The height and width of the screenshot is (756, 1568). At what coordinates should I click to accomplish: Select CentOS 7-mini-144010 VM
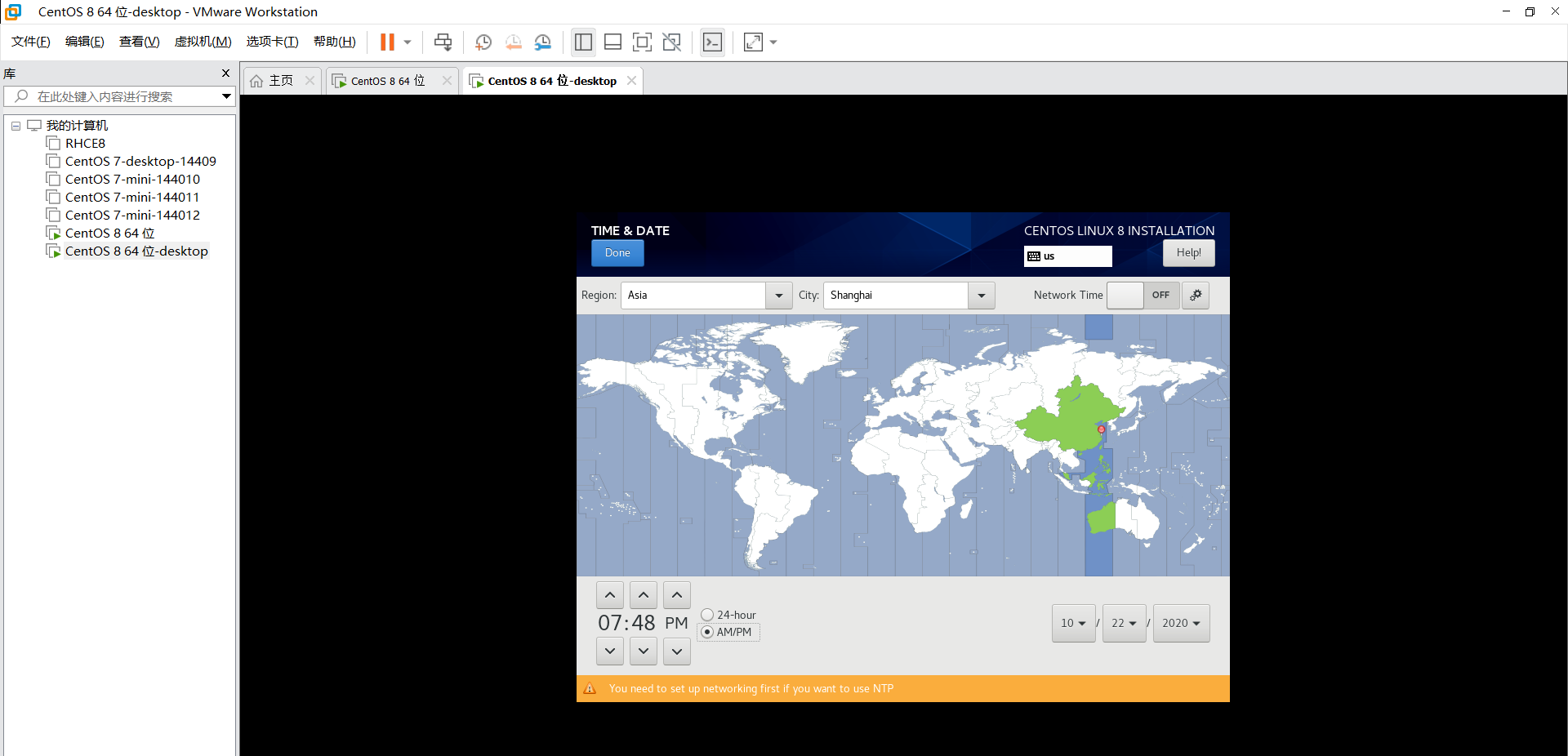click(x=132, y=180)
